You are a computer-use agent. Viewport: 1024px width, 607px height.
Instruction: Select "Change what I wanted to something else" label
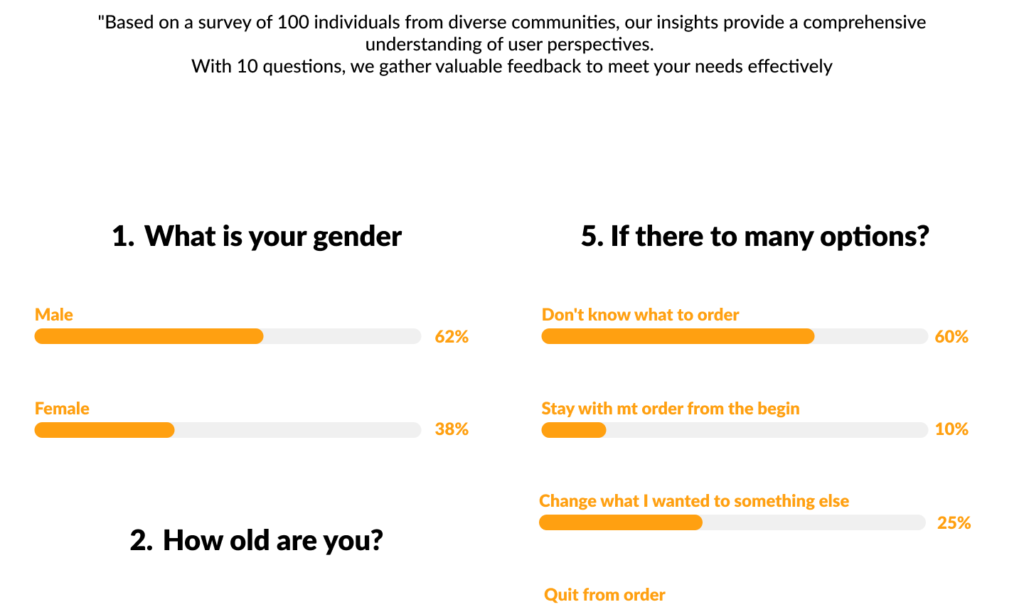tap(694, 501)
